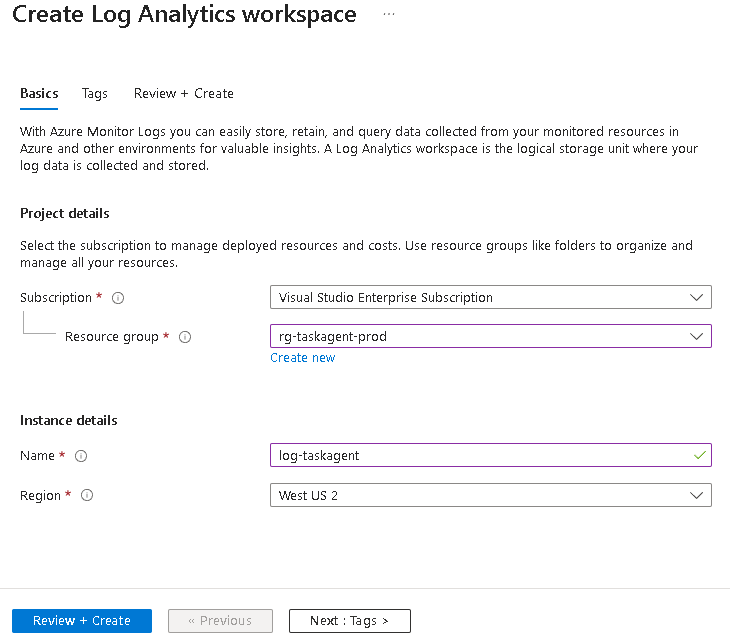
Task: Click the Create Log Analytics workspace title
Action: coord(184,15)
